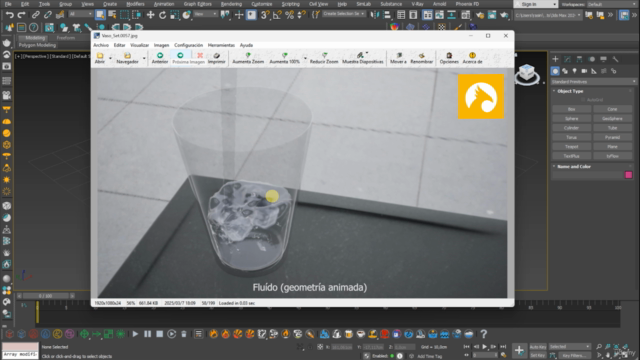Toggle the Percent Snap icon
640x360 pixels.
(289, 15)
